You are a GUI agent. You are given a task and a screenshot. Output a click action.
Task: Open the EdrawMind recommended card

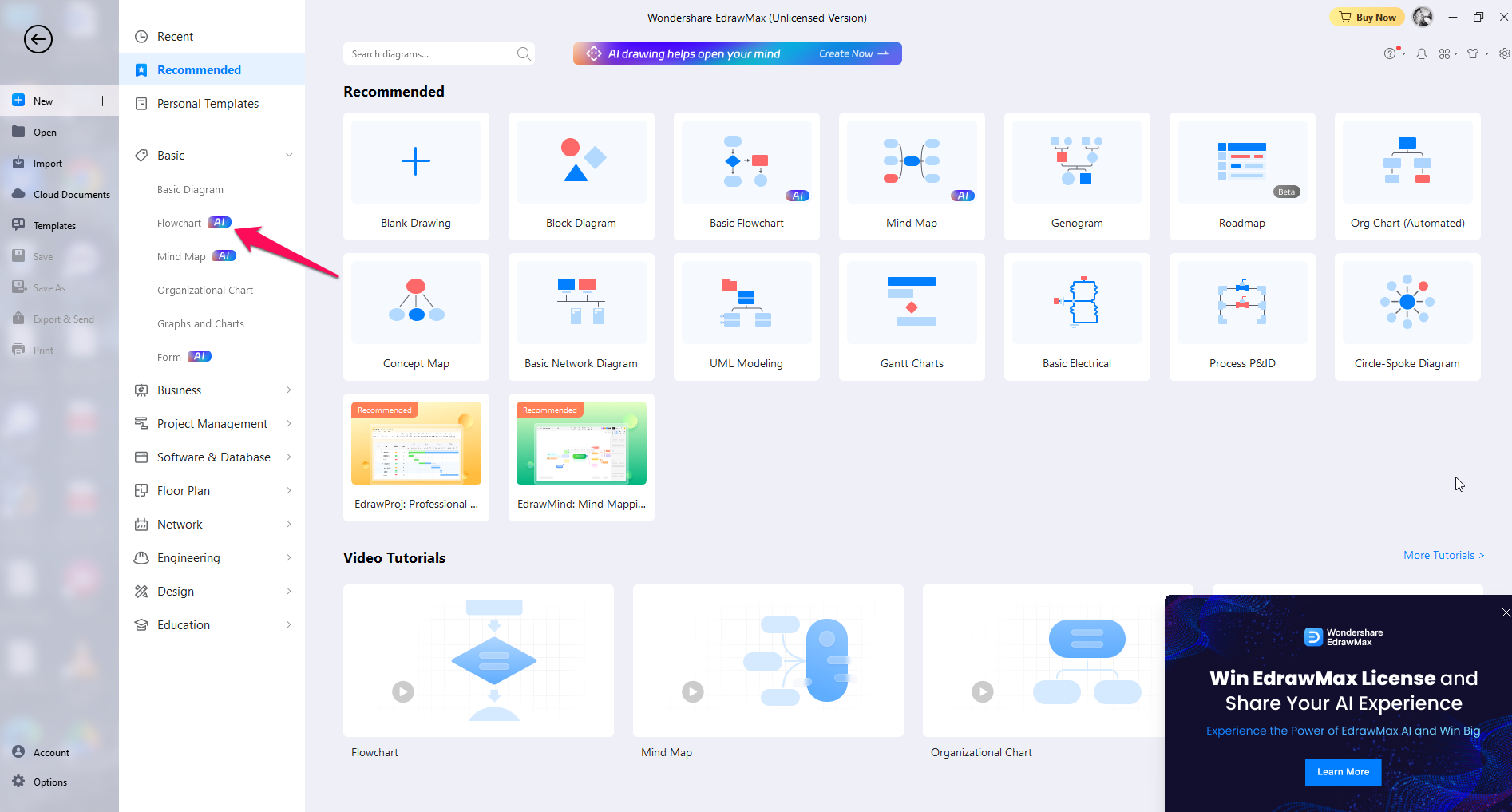click(x=581, y=457)
